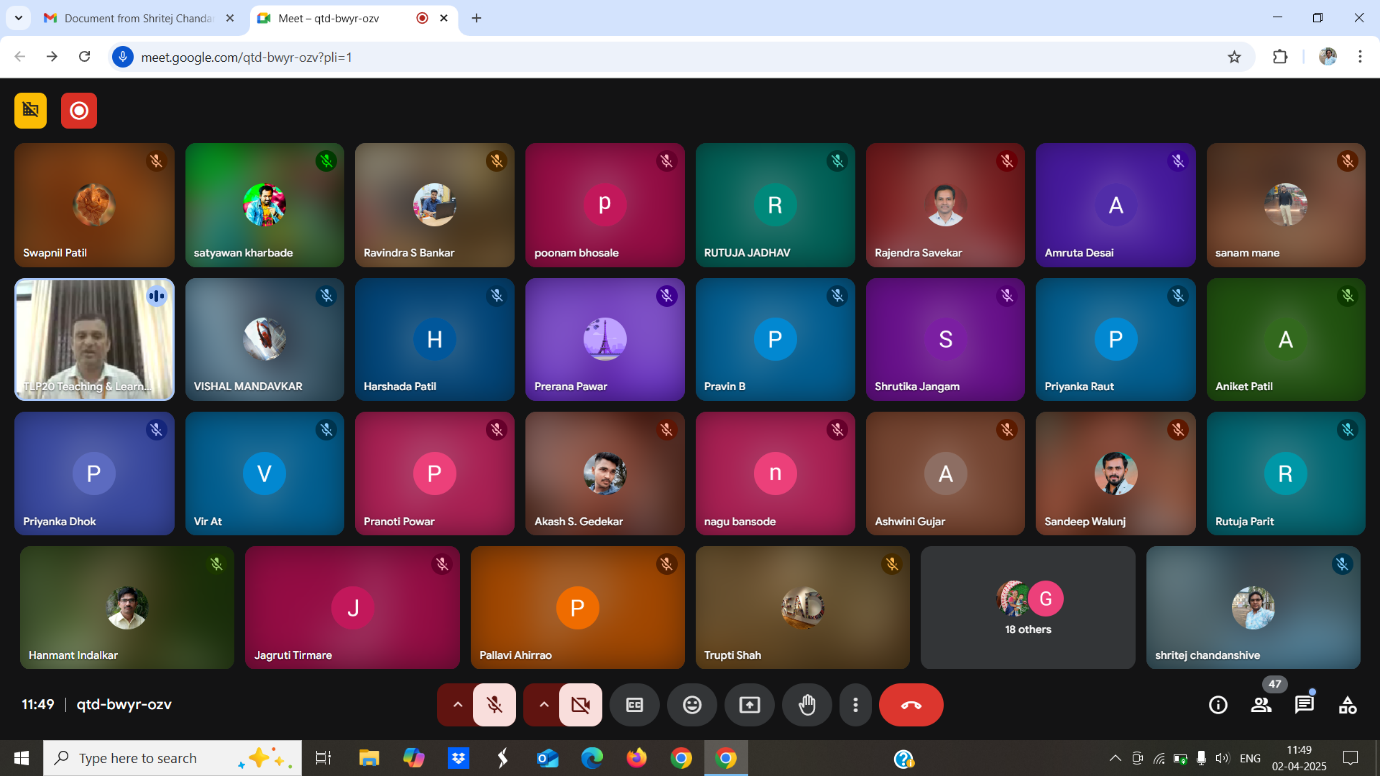Open Firefox from the Windows taskbar

[x=636, y=758]
